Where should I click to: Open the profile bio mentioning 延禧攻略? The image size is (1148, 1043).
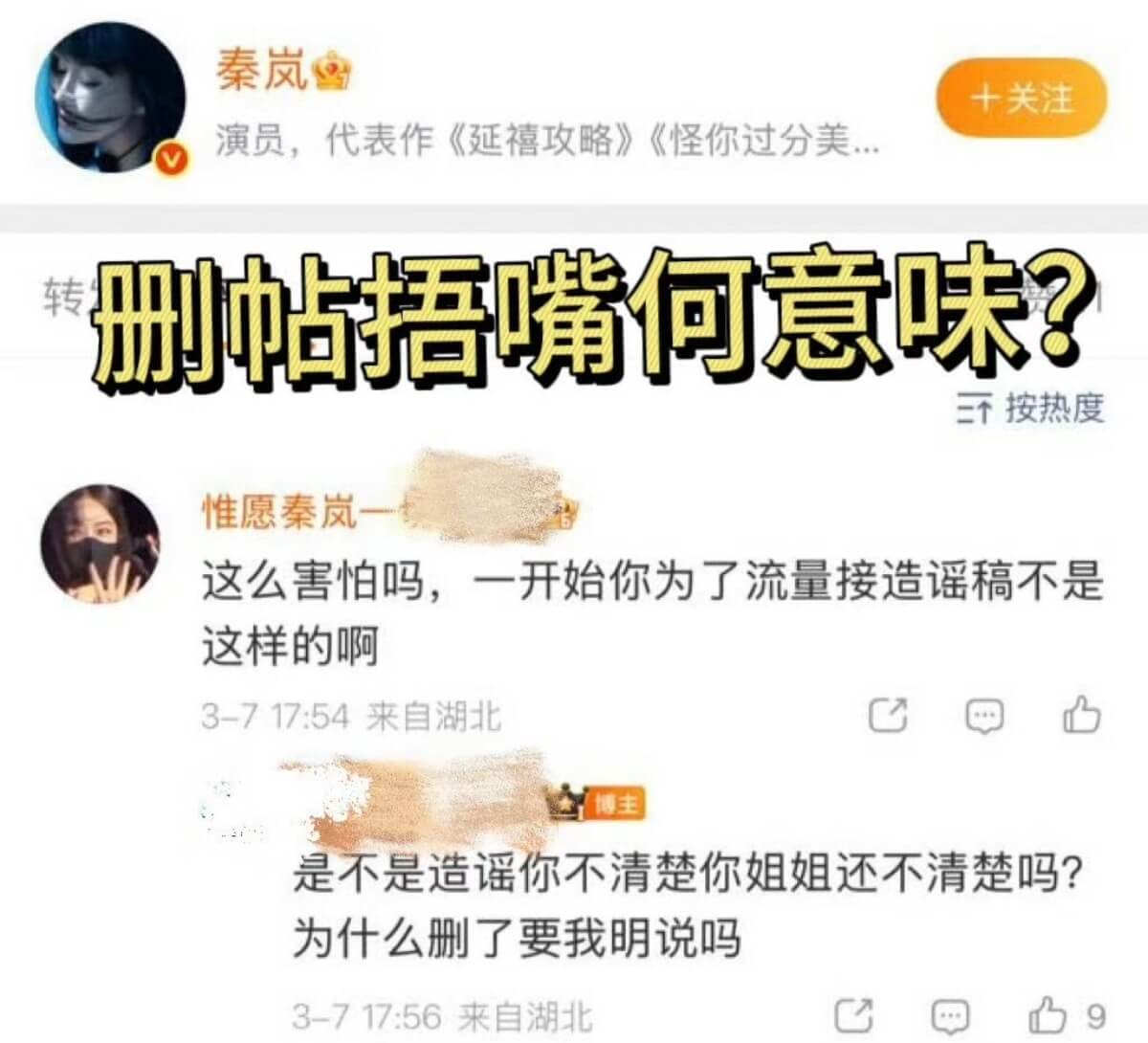[x=546, y=142]
